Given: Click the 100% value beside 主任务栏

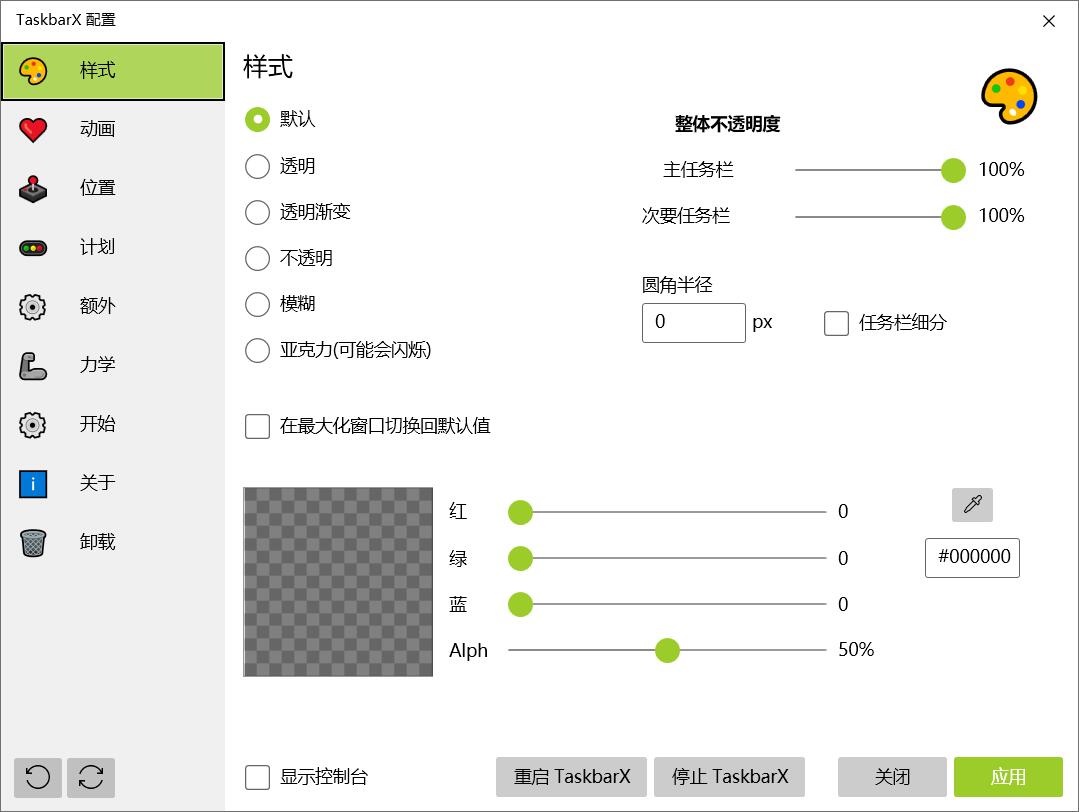Looking at the screenshot, I should pyautogui.click(x=1001, y=169).
